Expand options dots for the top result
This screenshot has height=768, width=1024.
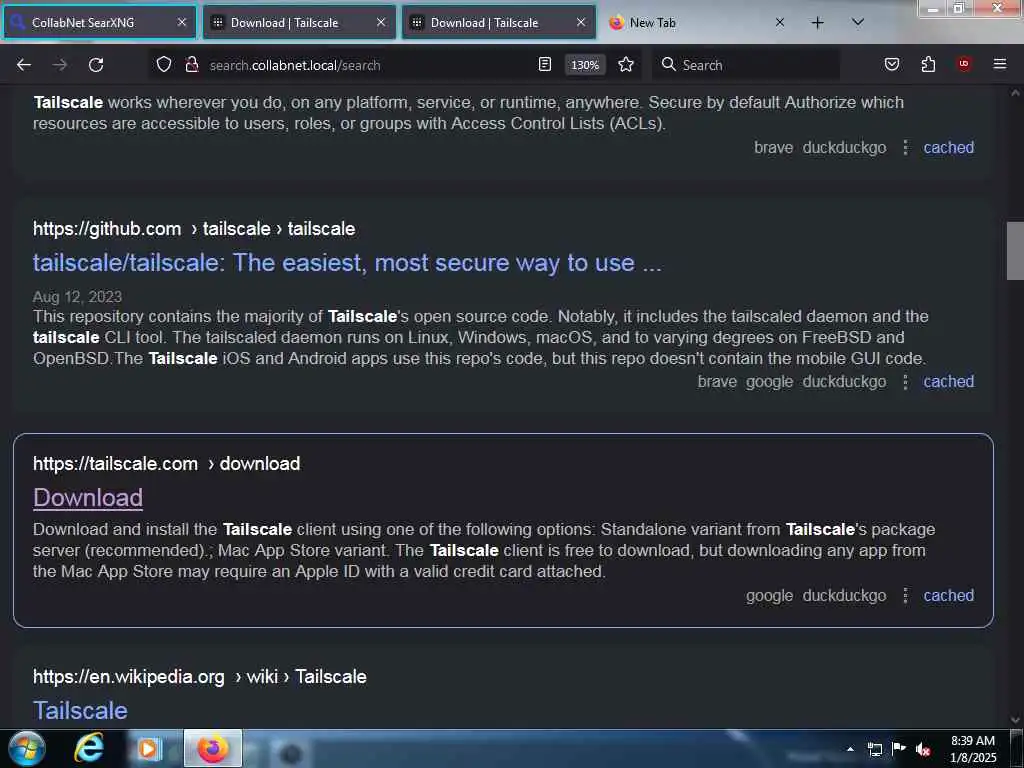[x=904, y=148]
